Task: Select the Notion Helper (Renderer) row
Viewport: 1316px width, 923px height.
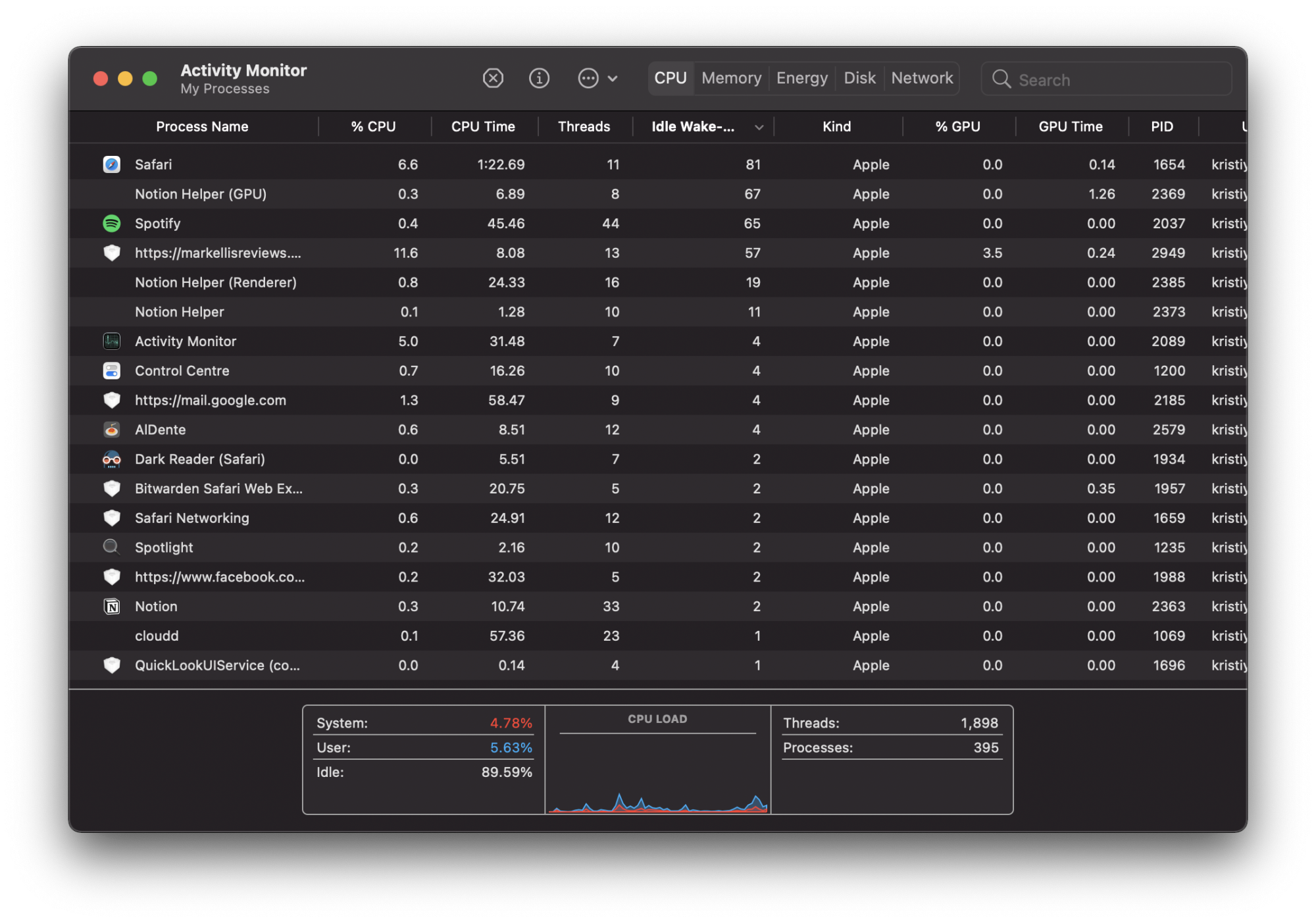Action: click(x=658, y=282)
